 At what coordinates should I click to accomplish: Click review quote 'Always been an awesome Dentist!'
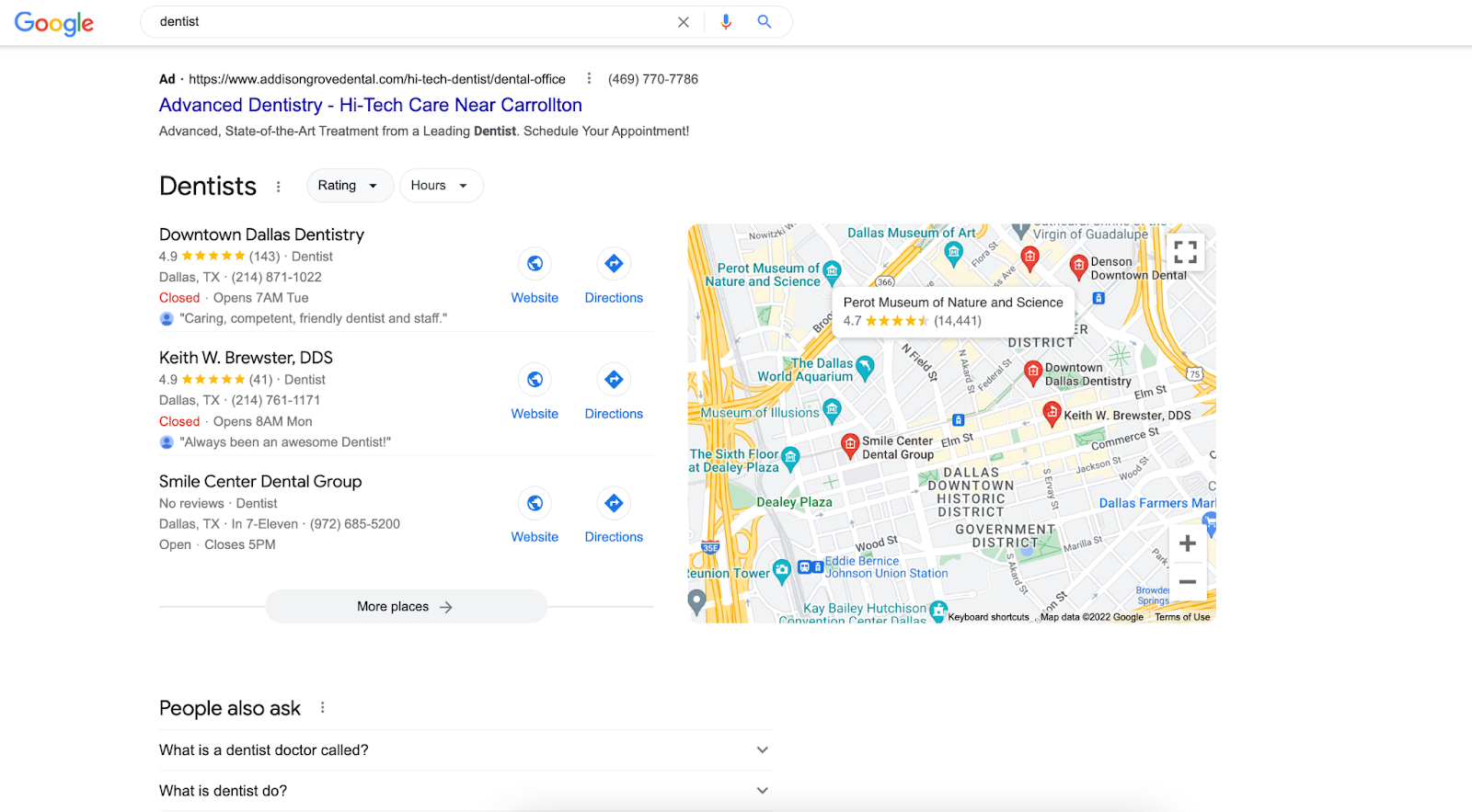(x=285, y=442)
